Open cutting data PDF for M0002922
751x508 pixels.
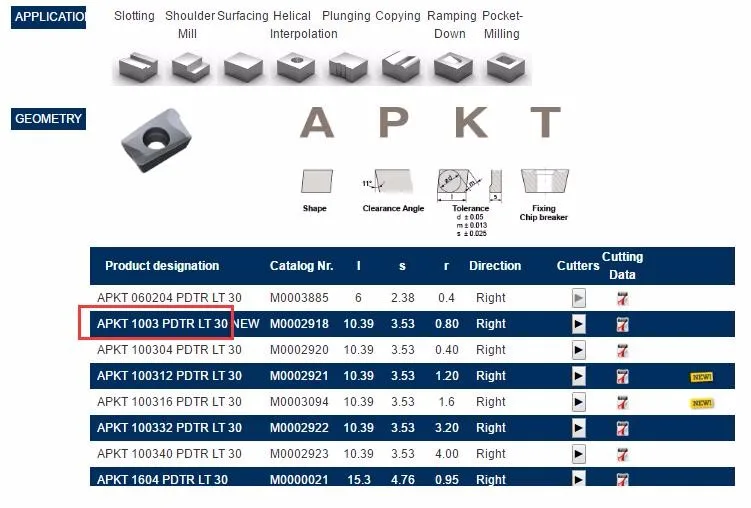pos(622,428)
